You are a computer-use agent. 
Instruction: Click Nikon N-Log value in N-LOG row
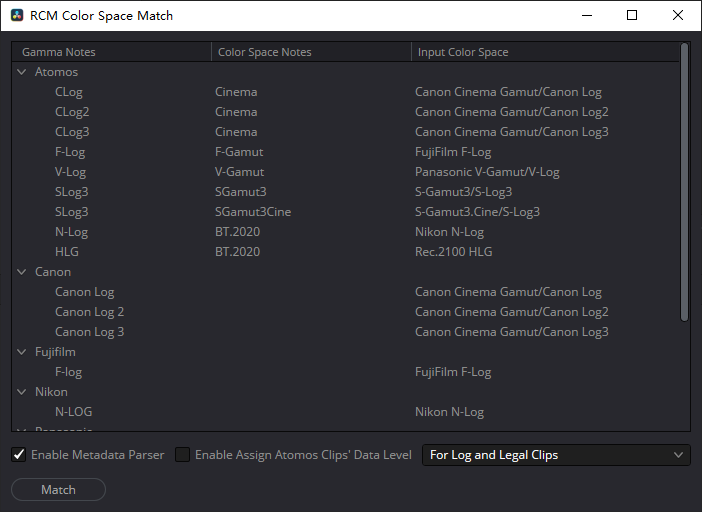[449, 412]
